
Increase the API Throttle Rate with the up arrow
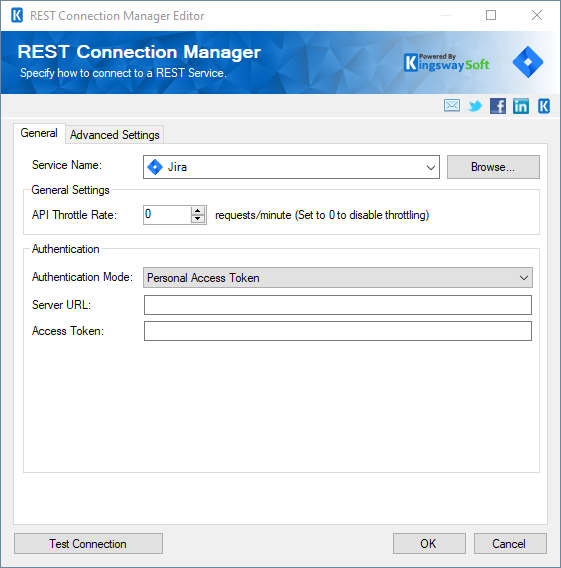pyautogui.click(x=198, y=211)
